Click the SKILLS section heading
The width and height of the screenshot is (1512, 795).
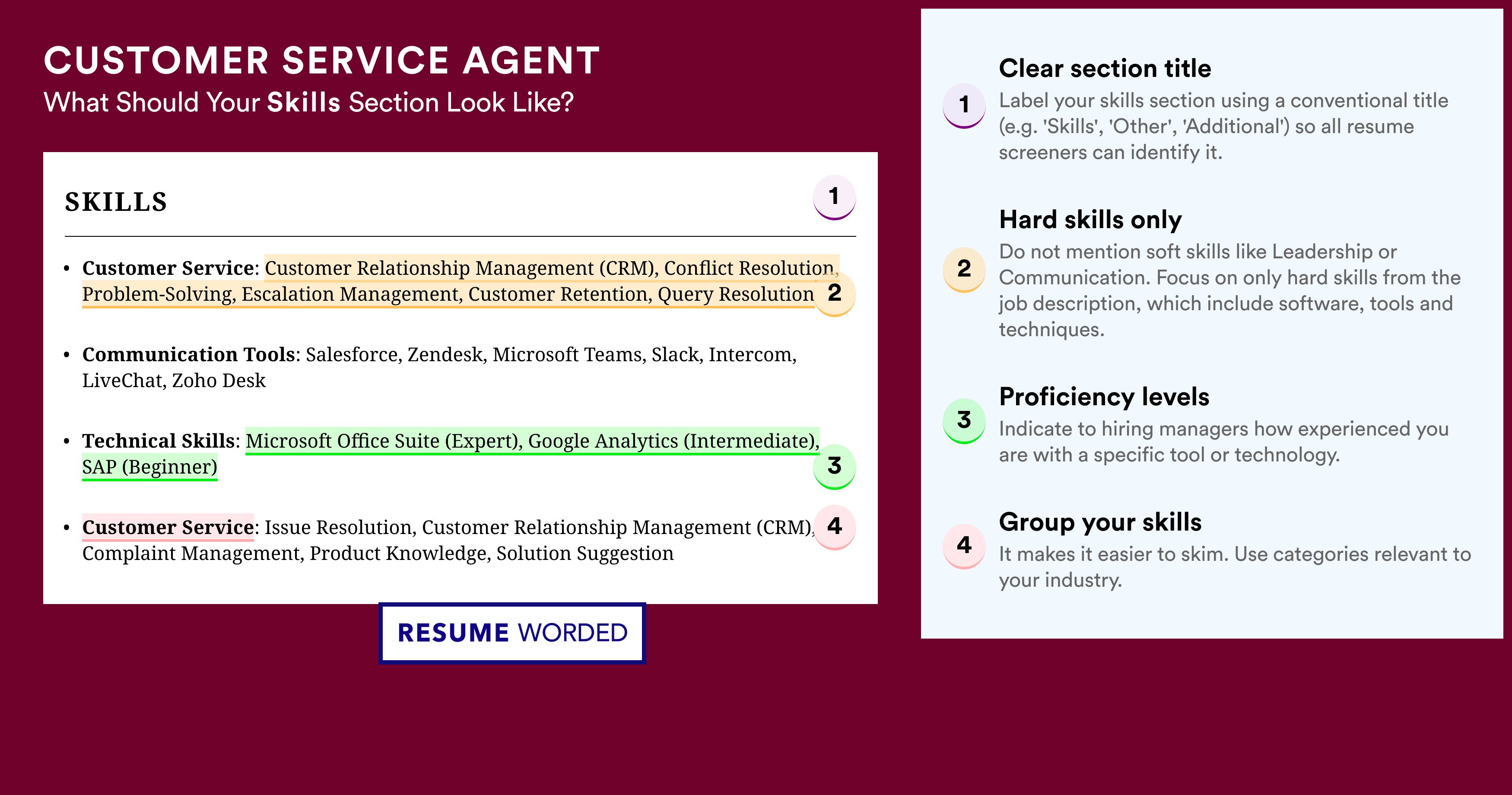tap(116, 202)
